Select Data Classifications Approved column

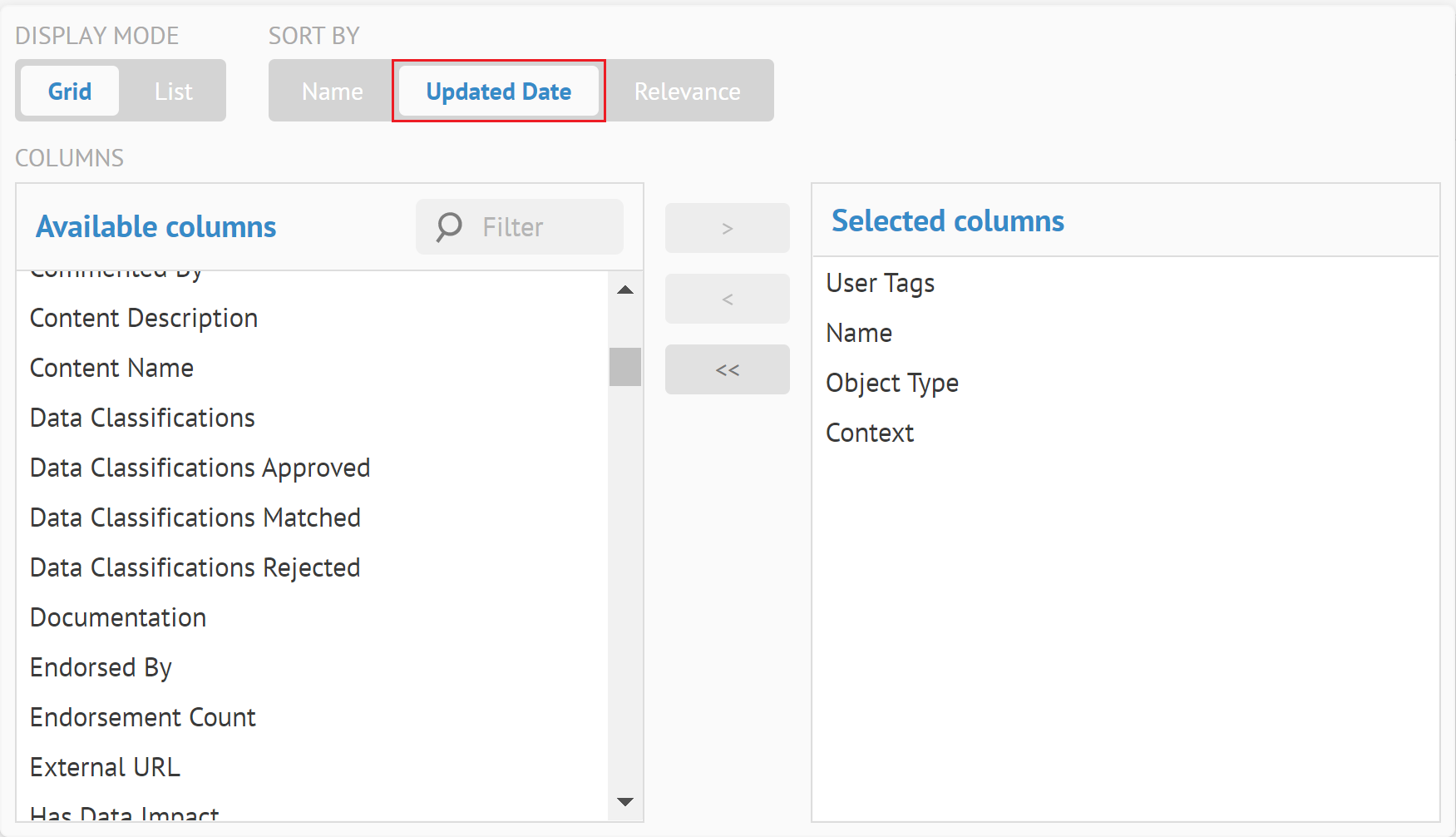[x=200, y=468]
